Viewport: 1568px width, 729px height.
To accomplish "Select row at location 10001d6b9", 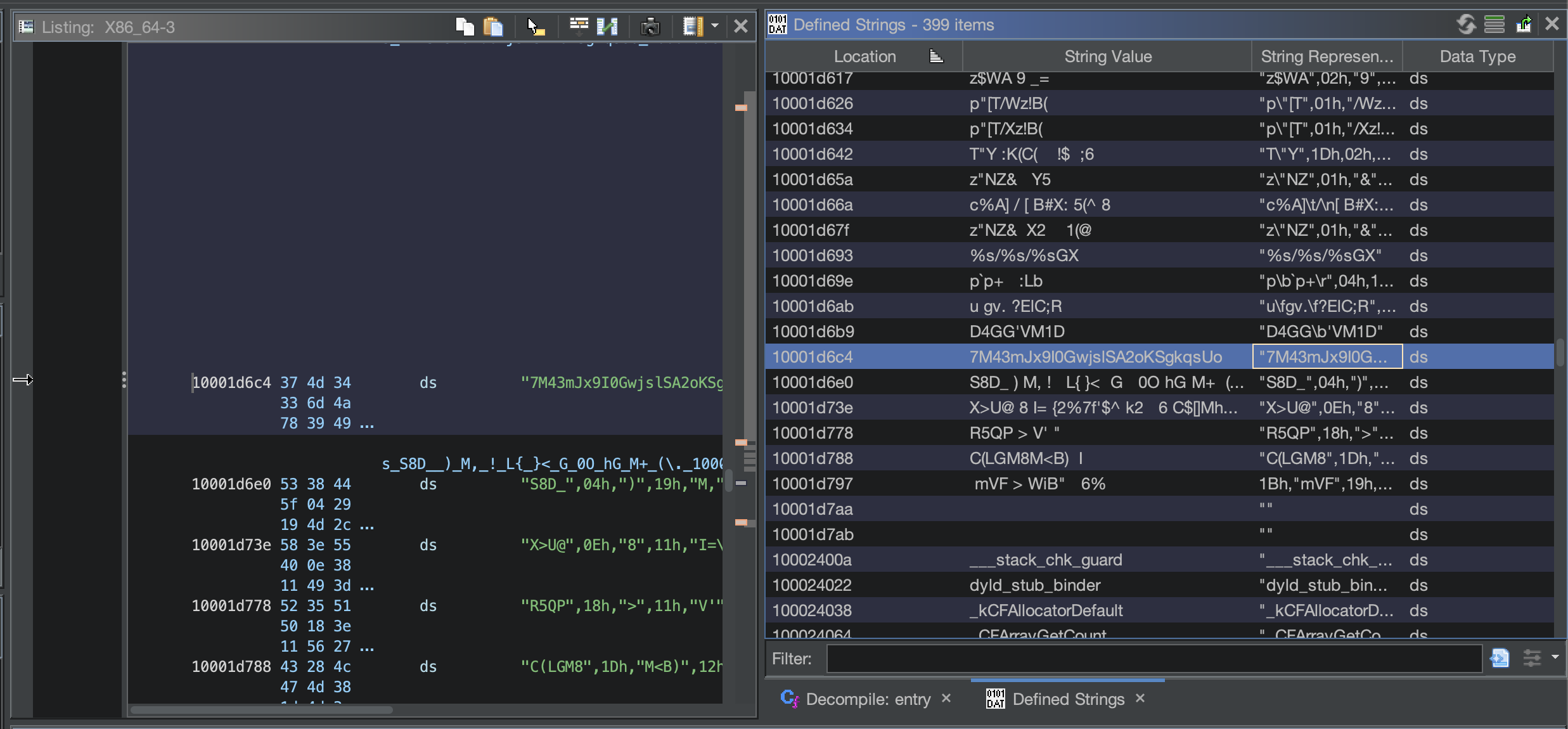I will click(x=1160, y=332).
